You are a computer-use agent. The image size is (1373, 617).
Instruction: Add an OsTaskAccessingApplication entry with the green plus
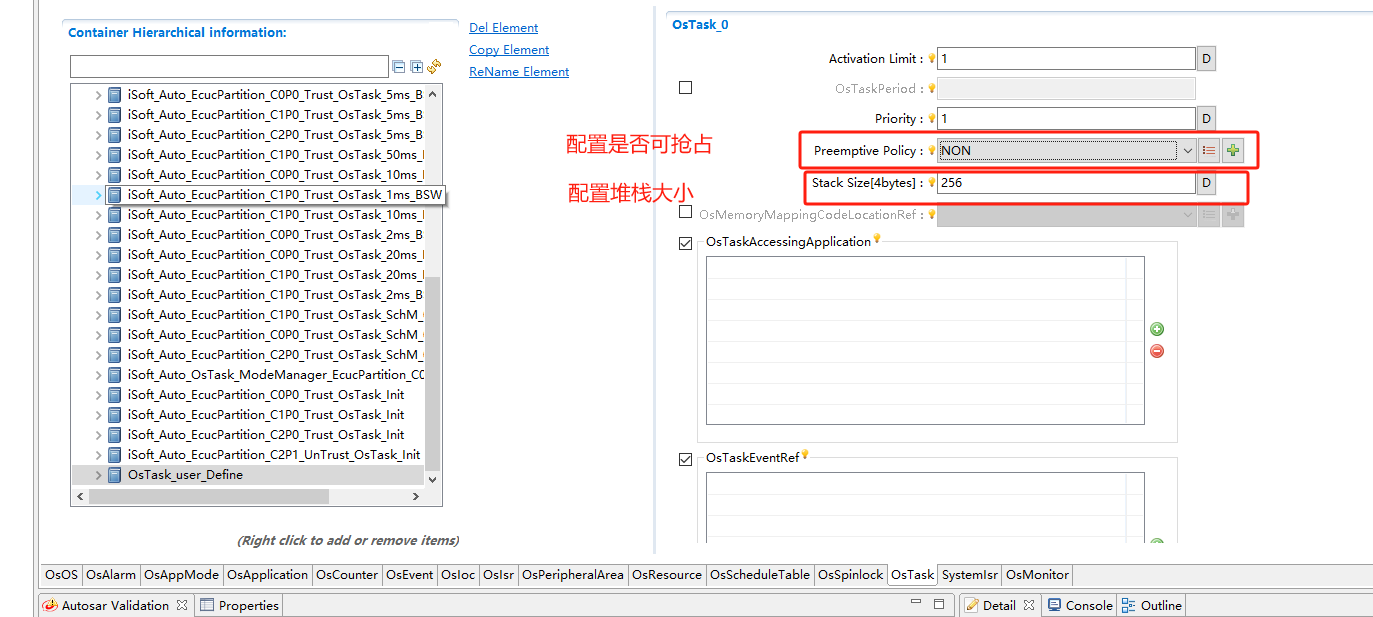(1157, 329)
